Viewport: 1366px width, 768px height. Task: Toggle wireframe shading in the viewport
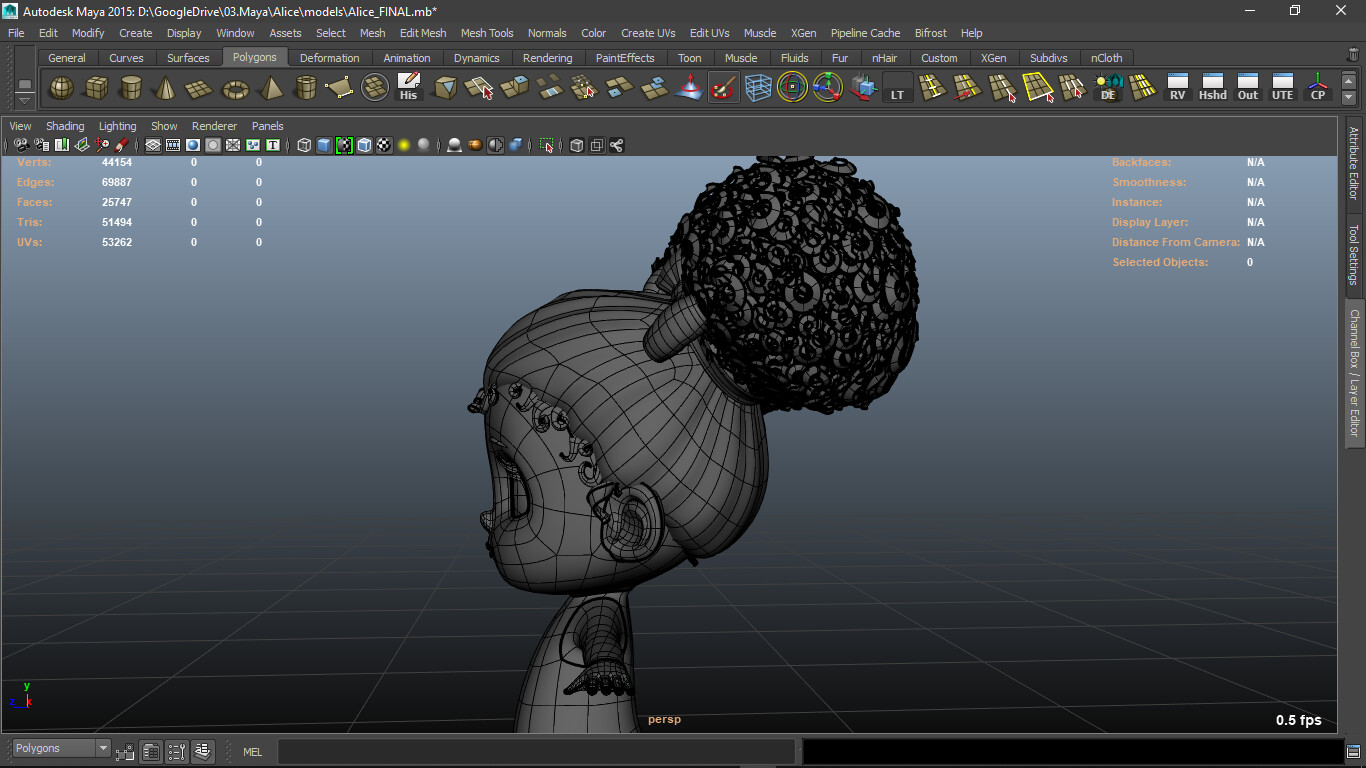304,145
